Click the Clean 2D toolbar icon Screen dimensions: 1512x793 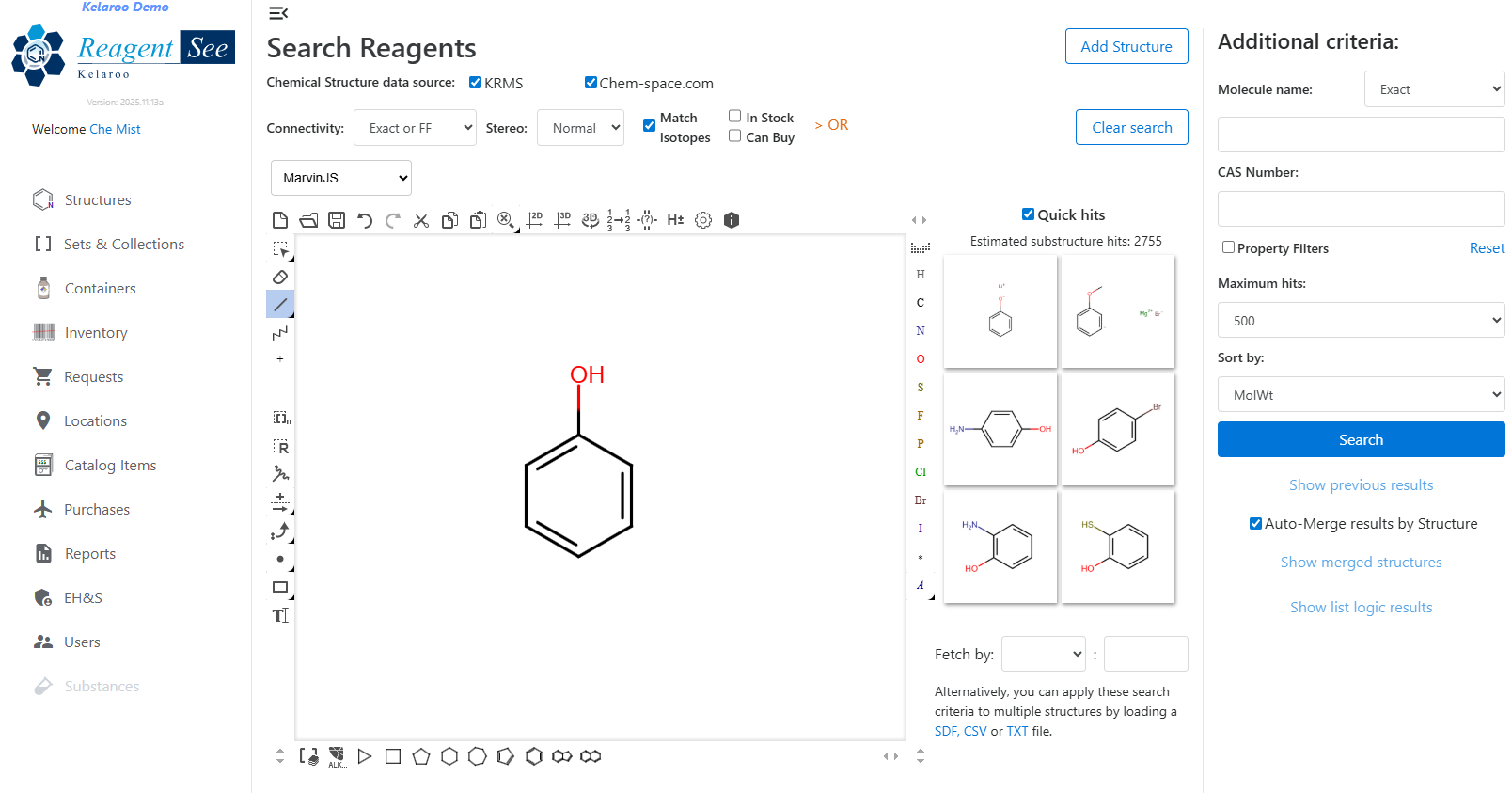(534, 220)
